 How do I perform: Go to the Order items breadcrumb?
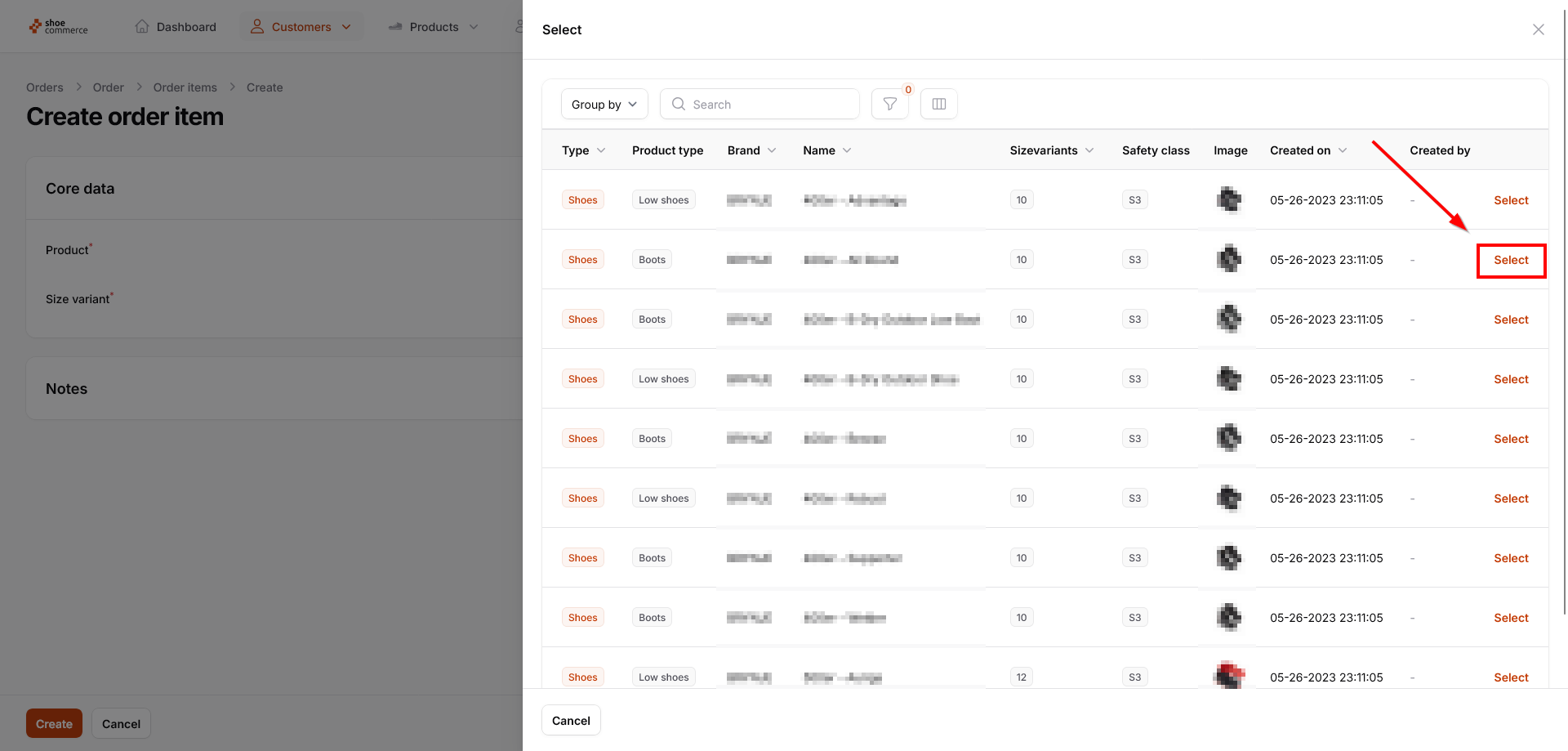tap(185, 87)
